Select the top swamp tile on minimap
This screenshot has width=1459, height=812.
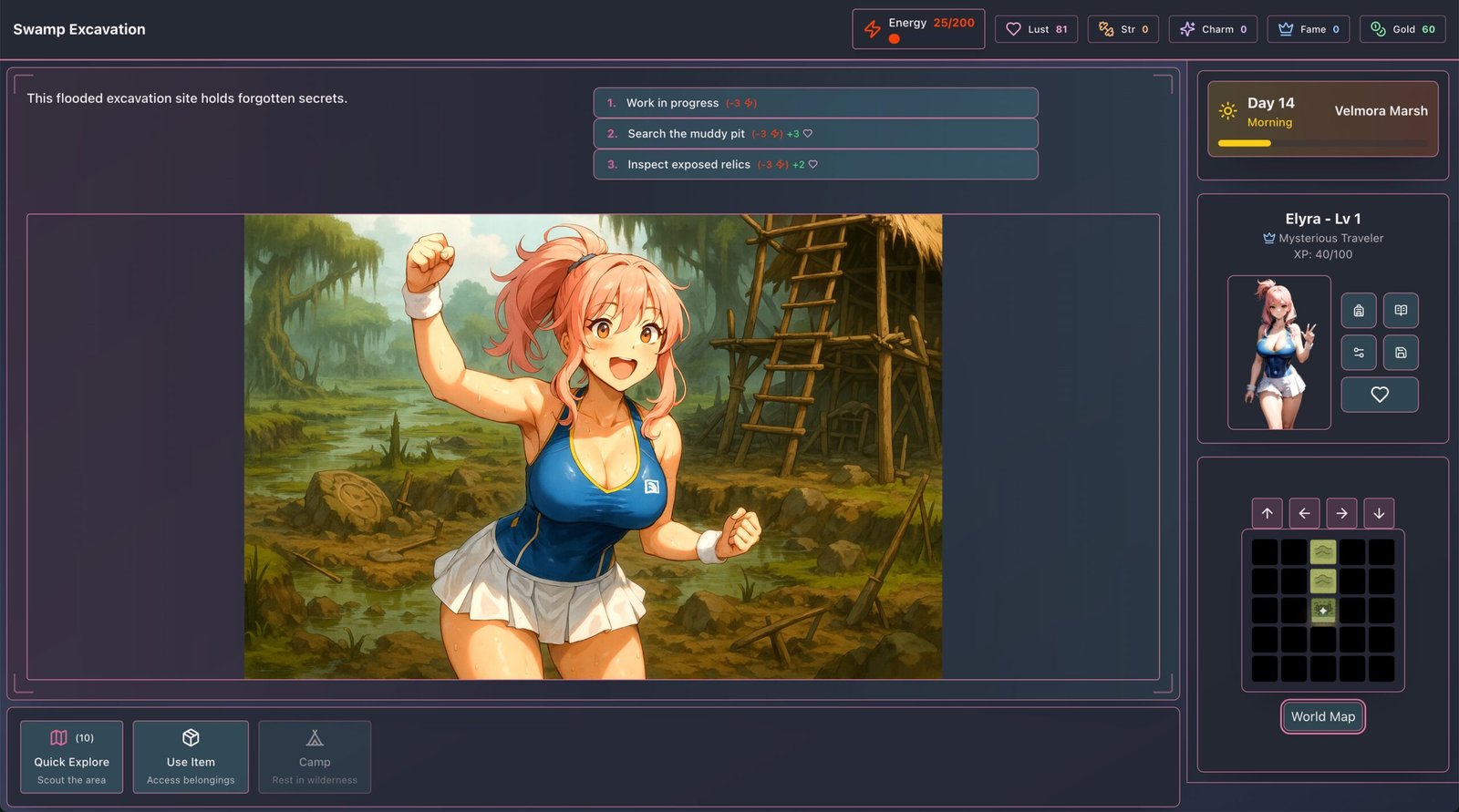pos(1323,551)
